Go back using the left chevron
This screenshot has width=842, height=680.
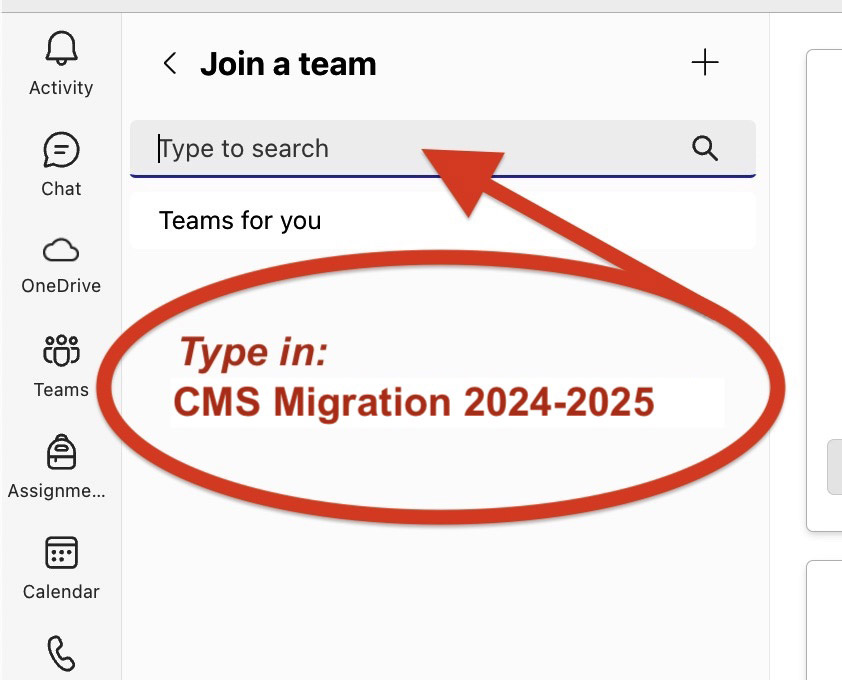click(168, 63)
